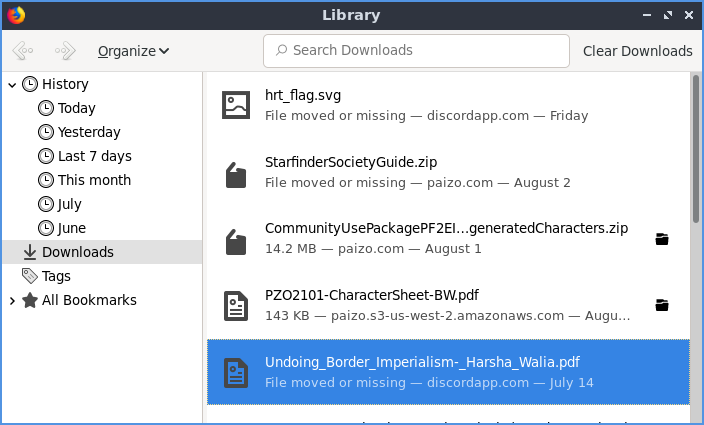Show history for Today
The width and height of the screenshot is (704, 425).
(x=76, y=108)
